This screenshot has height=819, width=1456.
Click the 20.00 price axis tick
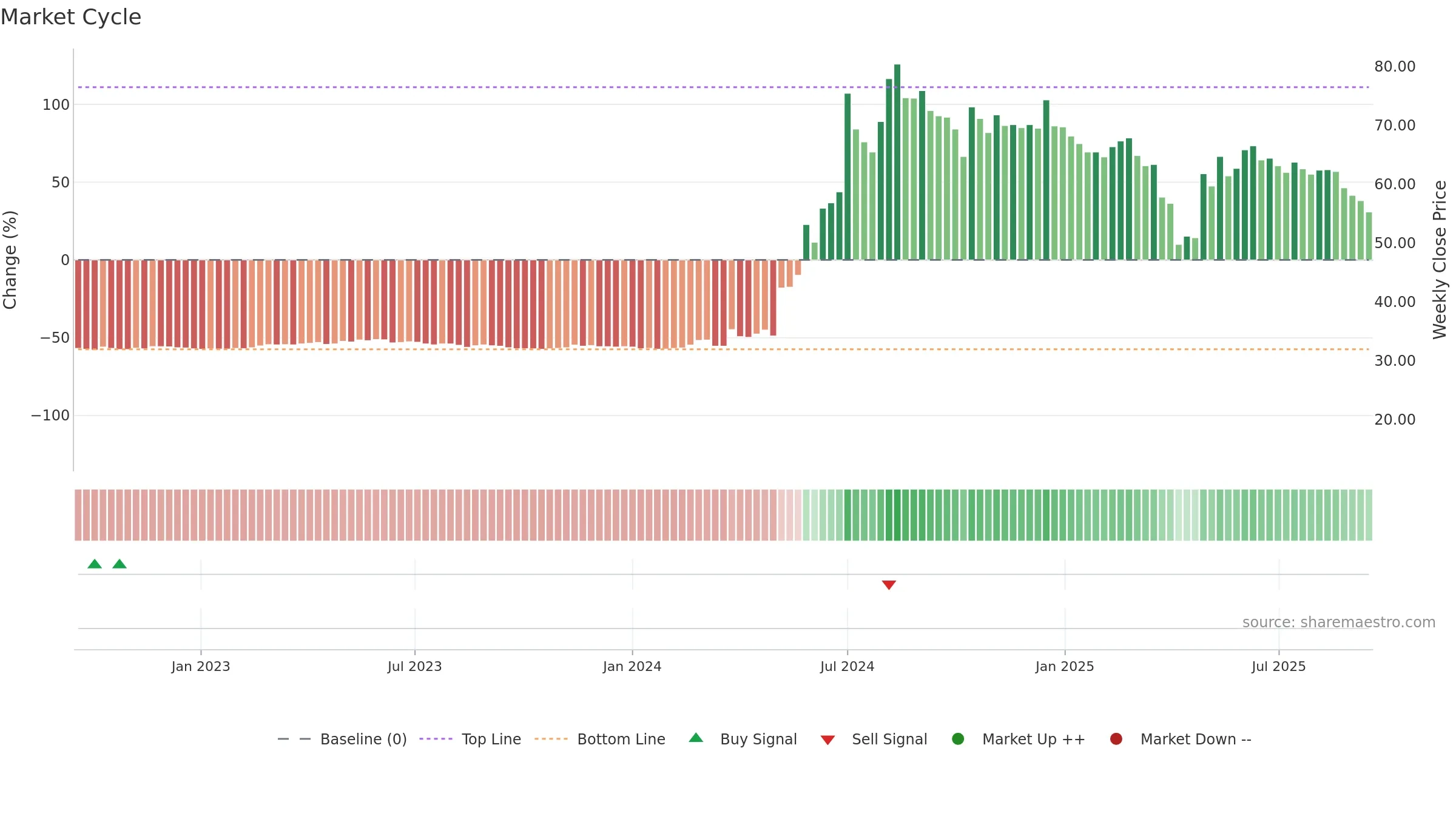tap(1395, 420)
